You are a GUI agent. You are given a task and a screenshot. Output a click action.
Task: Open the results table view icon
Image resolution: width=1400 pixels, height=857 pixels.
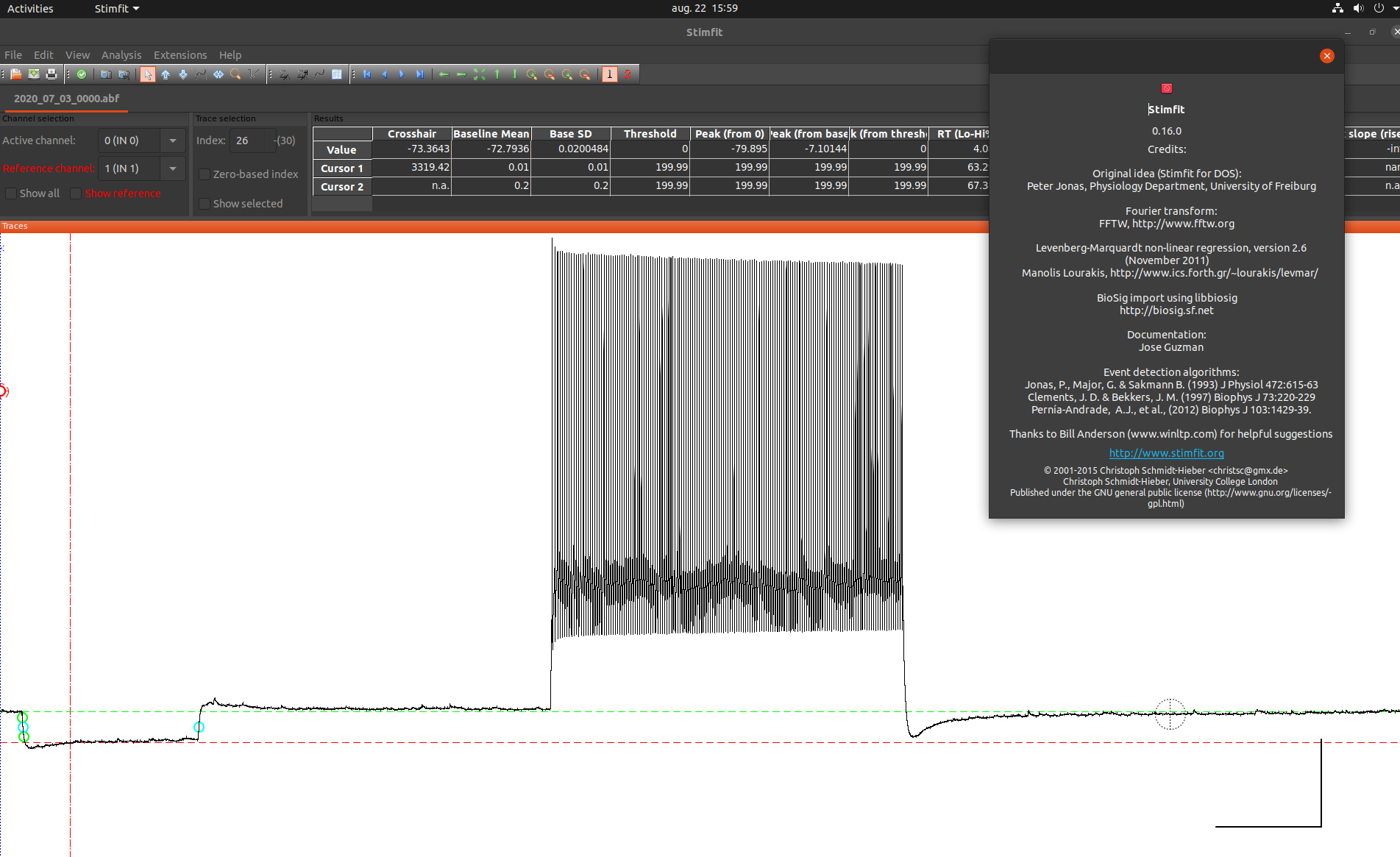coord(337,74)
